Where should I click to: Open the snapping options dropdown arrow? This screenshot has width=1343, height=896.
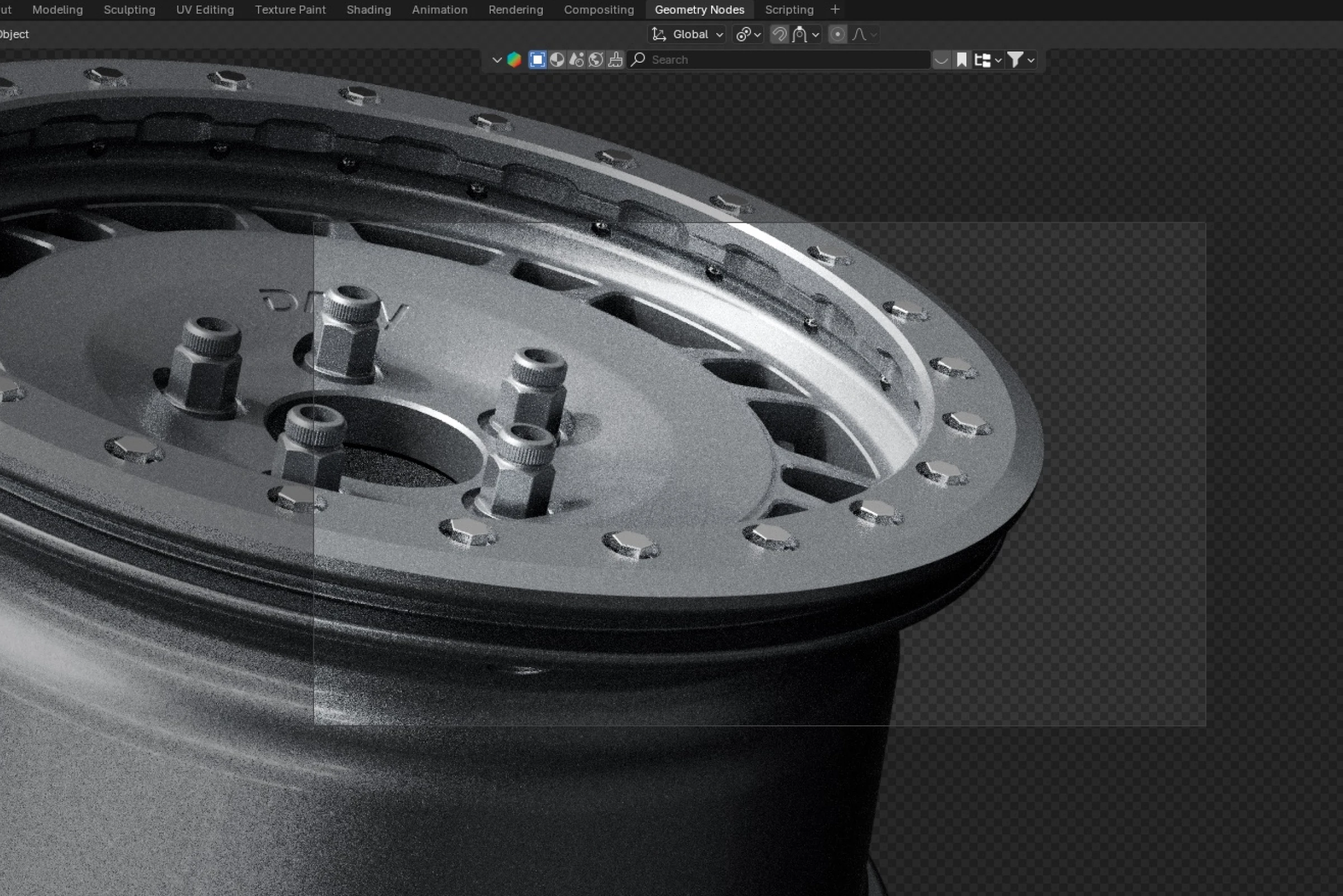click(x=816, y=34)
